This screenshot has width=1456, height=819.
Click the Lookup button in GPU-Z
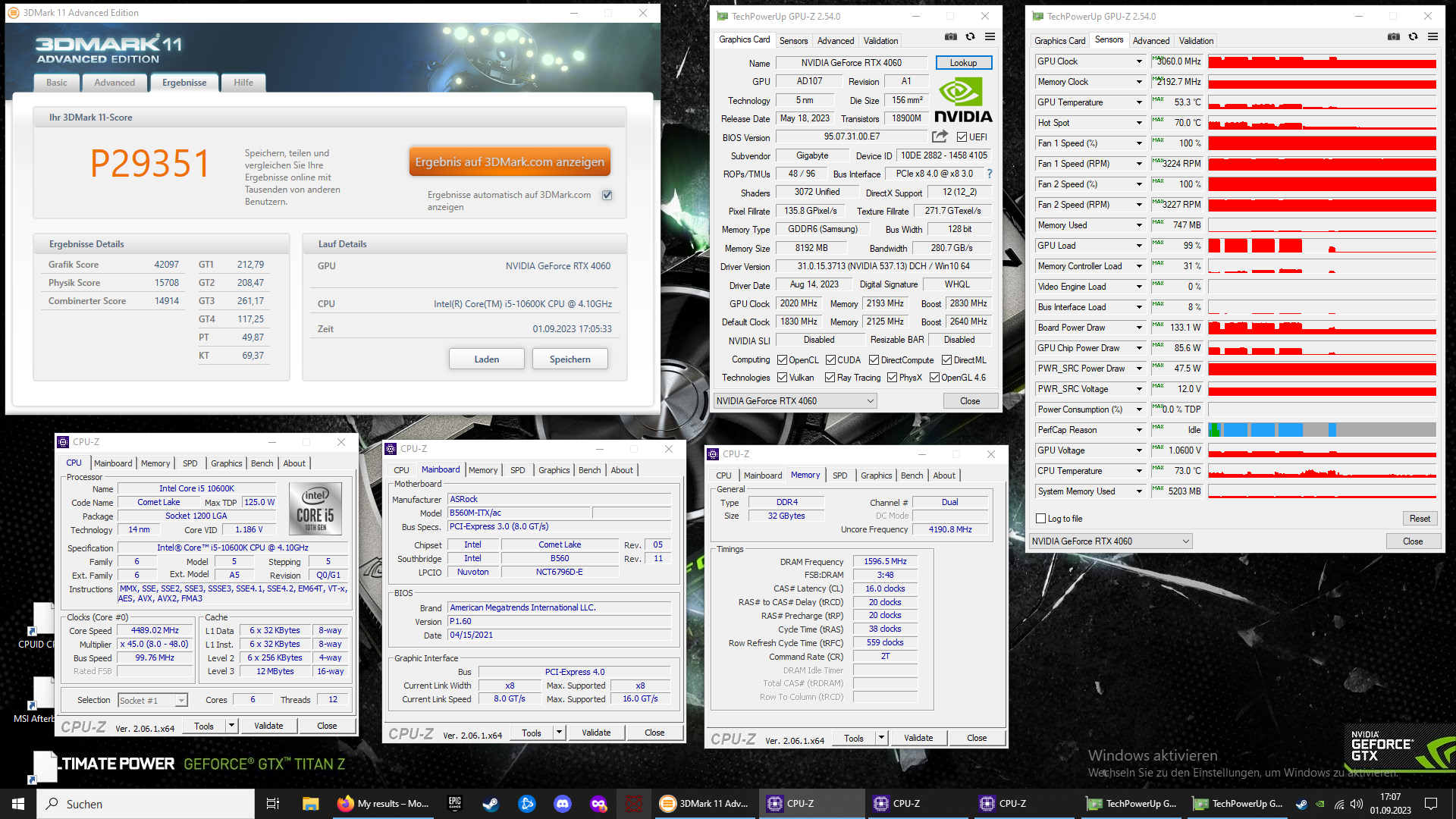coord(963,63)
